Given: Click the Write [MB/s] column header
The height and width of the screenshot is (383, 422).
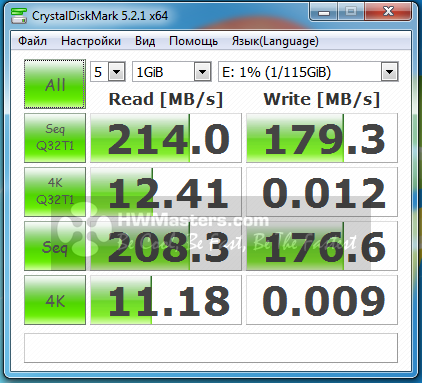Looking at the screenshot, I should [x=322, y=99].
